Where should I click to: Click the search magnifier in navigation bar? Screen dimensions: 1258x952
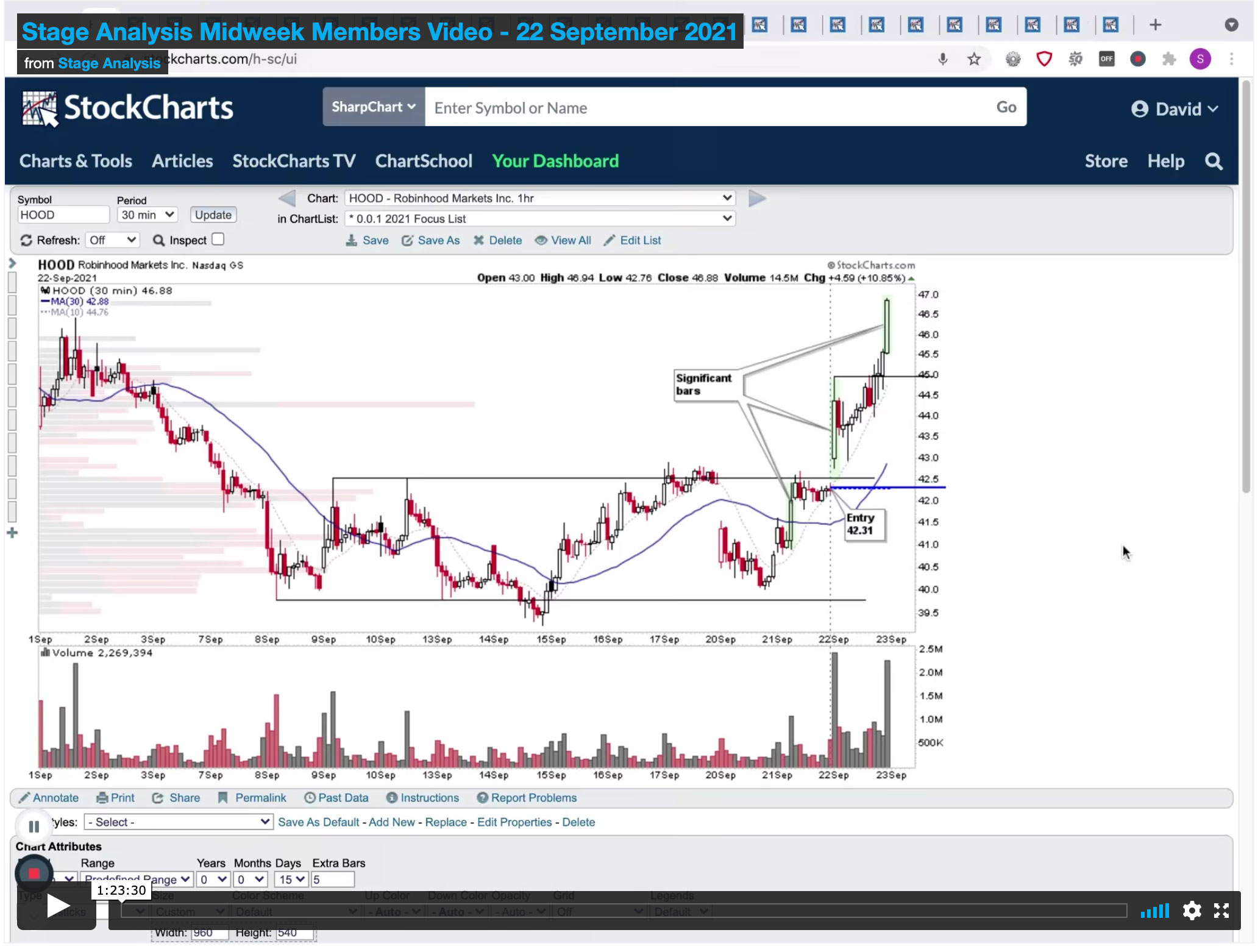pos(1214,162)
